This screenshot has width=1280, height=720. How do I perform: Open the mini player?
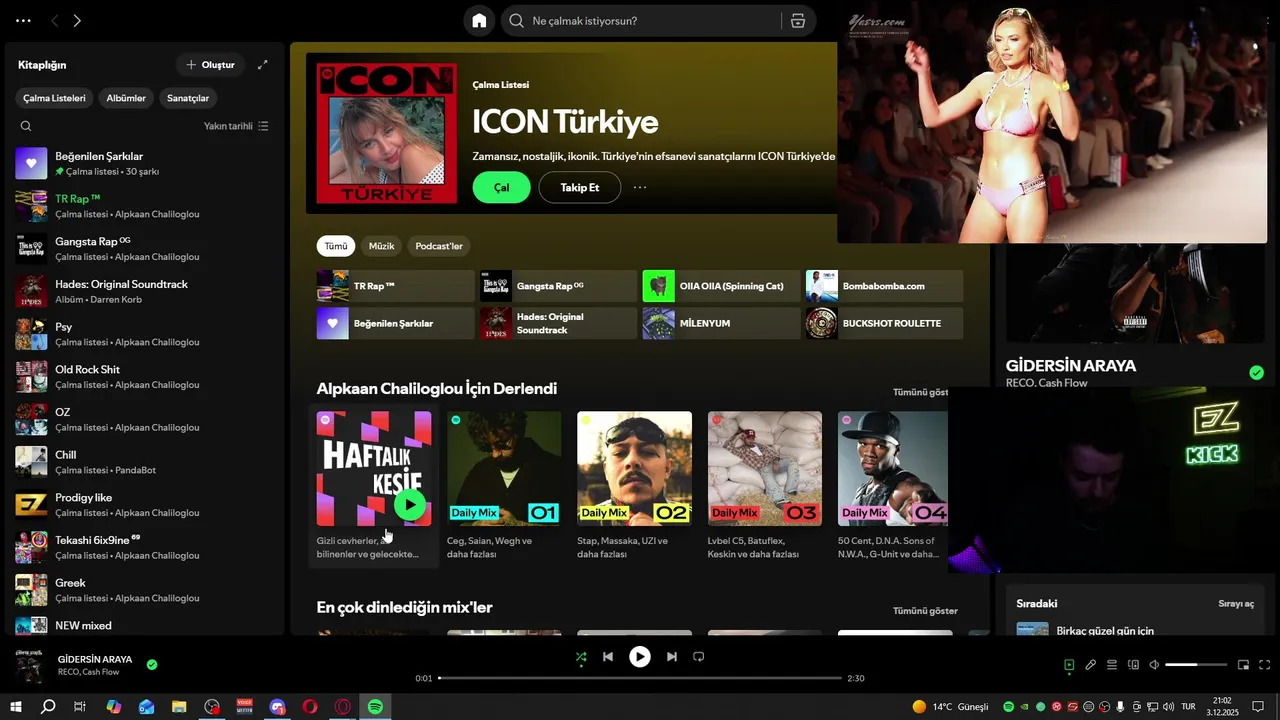1243,665
